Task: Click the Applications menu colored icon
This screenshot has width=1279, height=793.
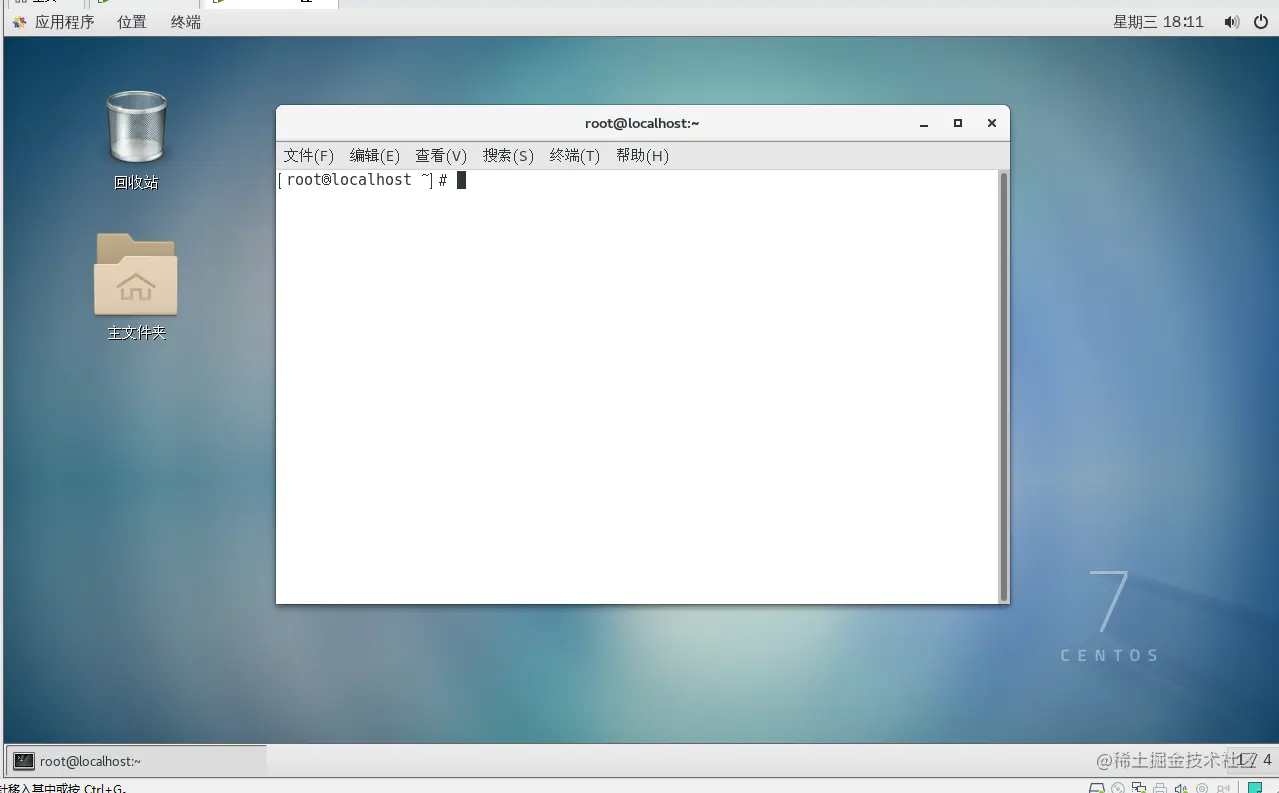Action: click(x=19, y=21)
